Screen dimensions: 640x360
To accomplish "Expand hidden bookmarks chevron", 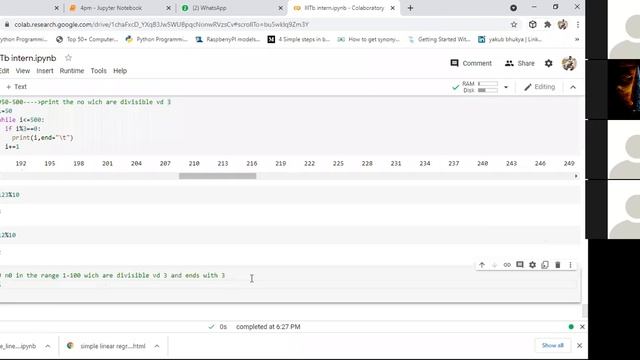I will pyautogui.click(x=577, y=39).
